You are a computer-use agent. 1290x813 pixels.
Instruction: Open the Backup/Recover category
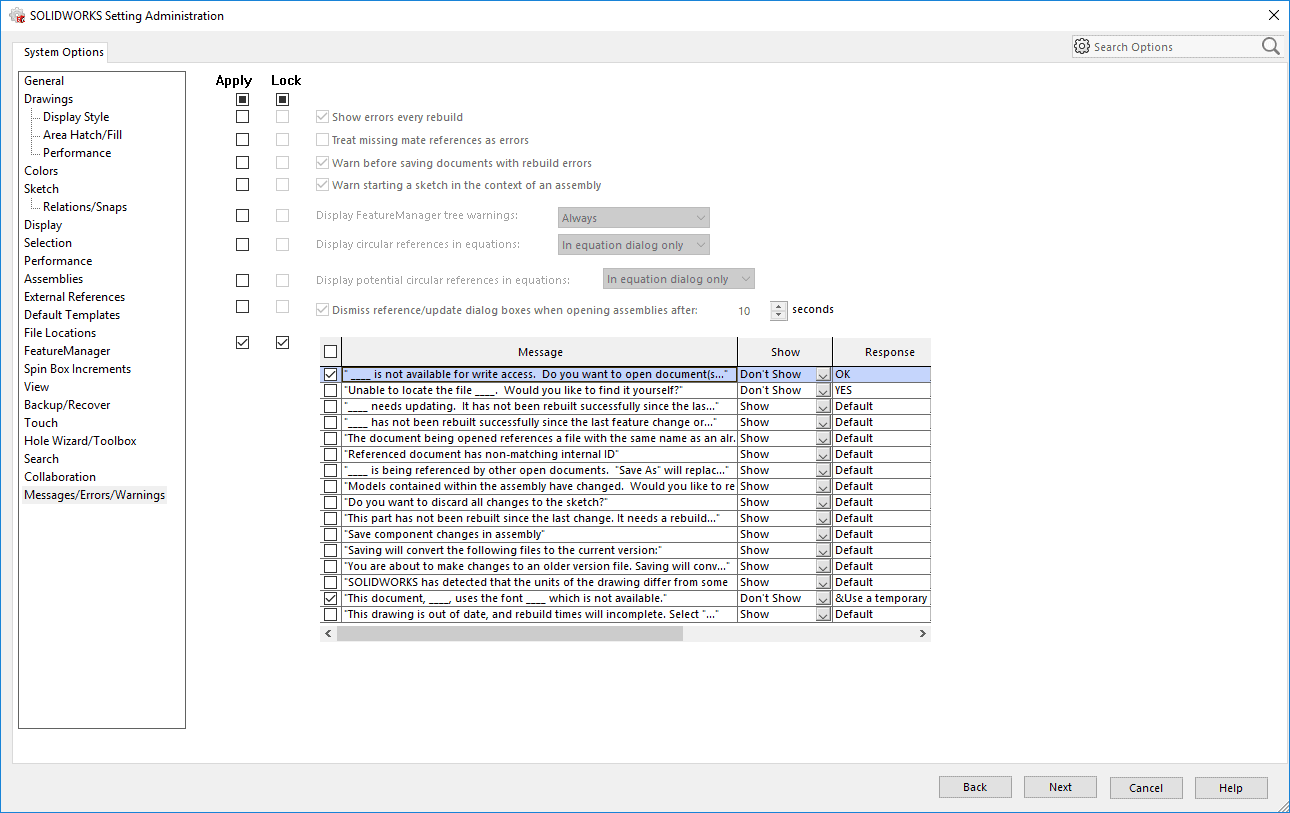pyautogui.click(x=67, y=405)
